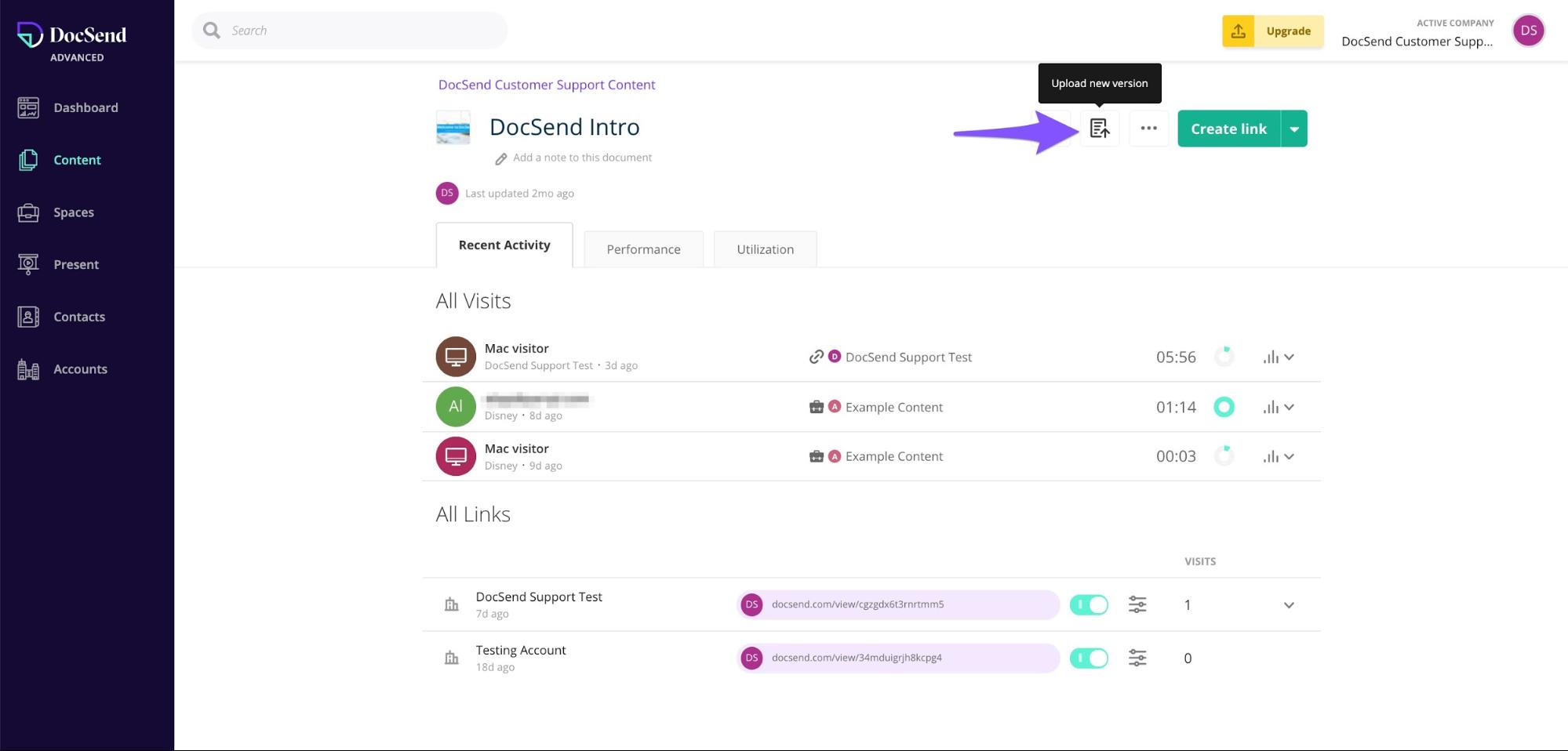This screenshot has height=751, width=1568.
Task: Open the active company switcher
Action: [1417, 33]
